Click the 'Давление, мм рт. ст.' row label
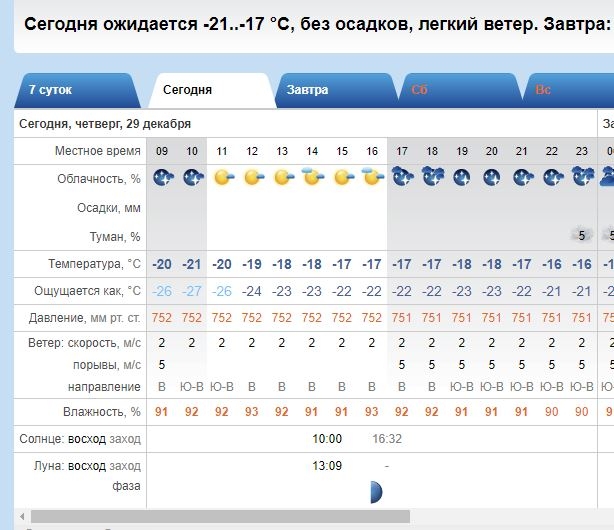The image size is (614, 530). pyautogui.click(x=85, y=318)
